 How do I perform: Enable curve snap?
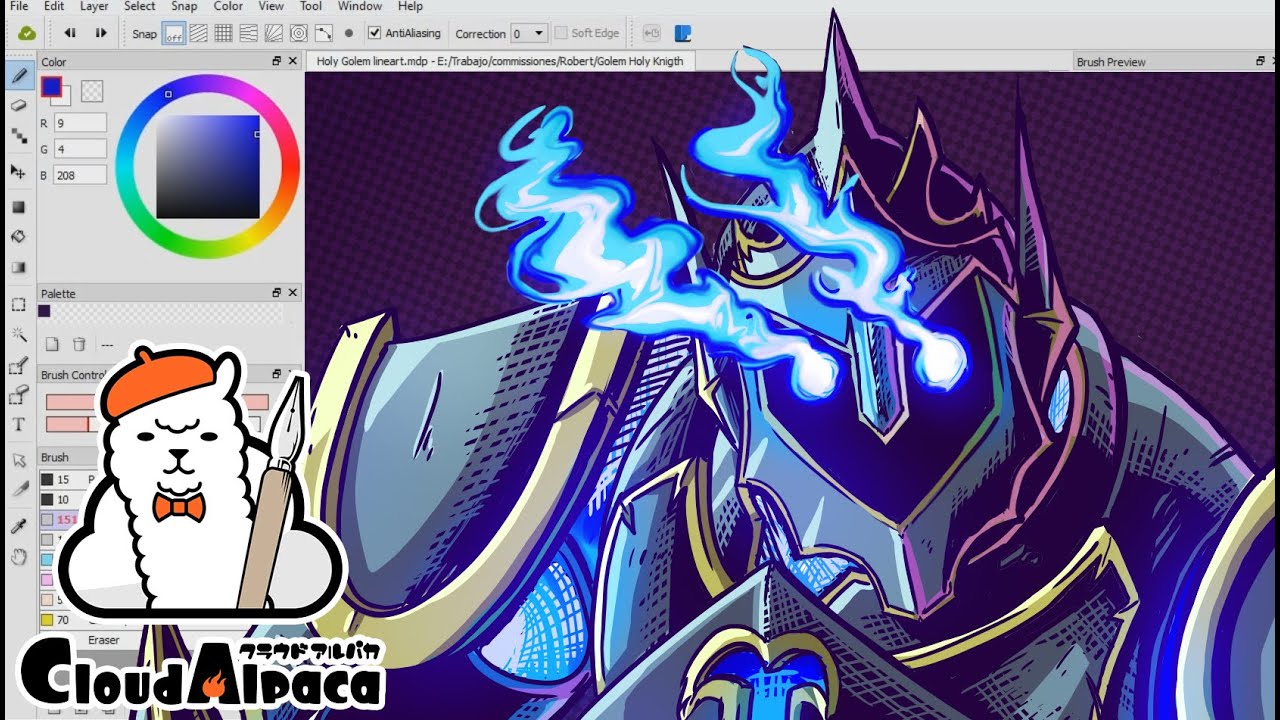click(x=323, y=33)
